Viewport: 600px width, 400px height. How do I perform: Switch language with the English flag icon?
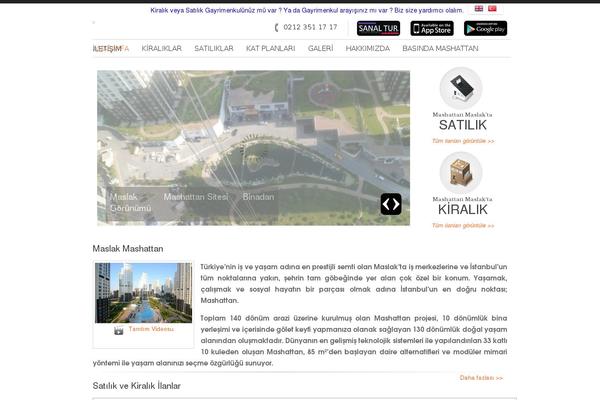coord(479,8)
